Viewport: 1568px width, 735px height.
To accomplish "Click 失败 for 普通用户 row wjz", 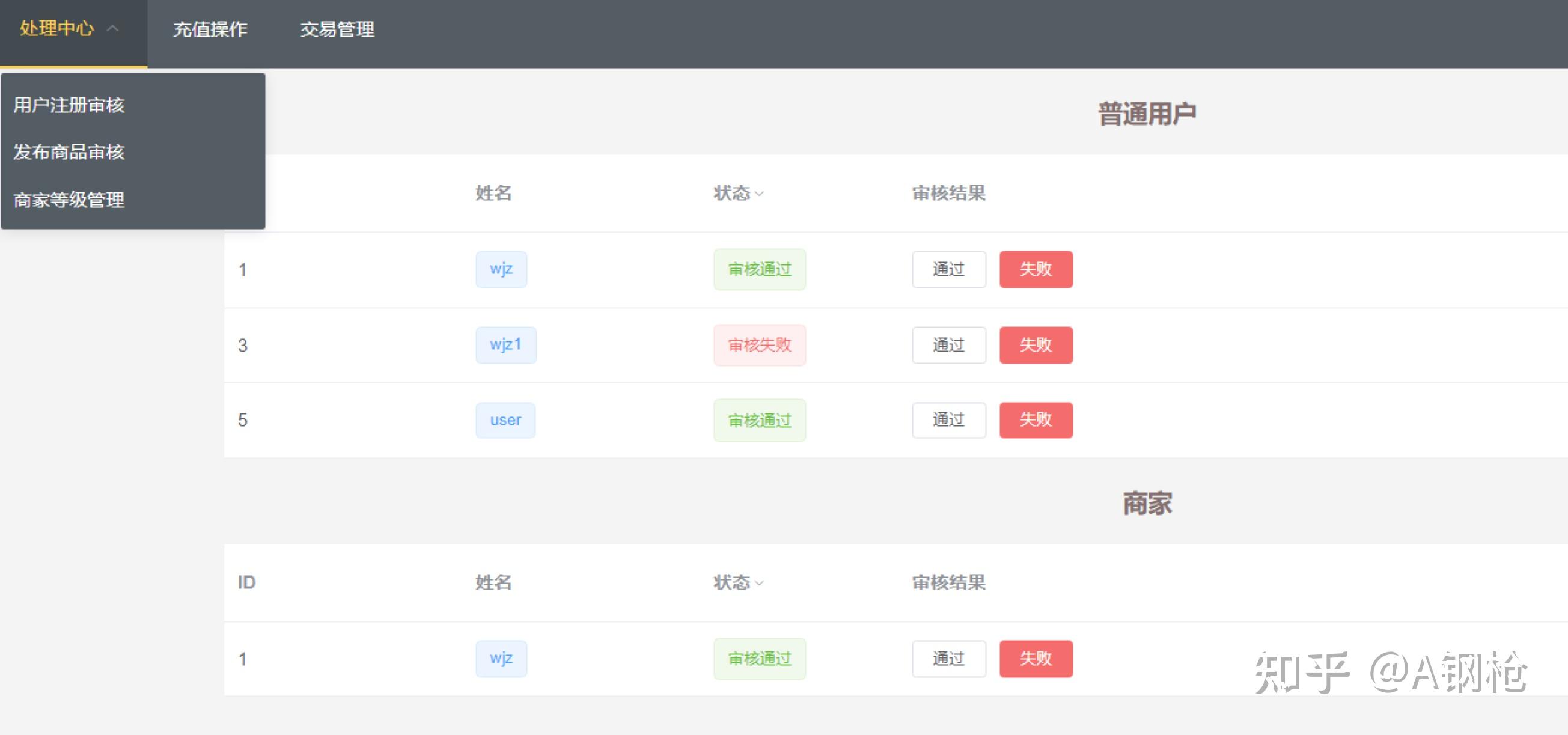I will [x=1036, y=269].
